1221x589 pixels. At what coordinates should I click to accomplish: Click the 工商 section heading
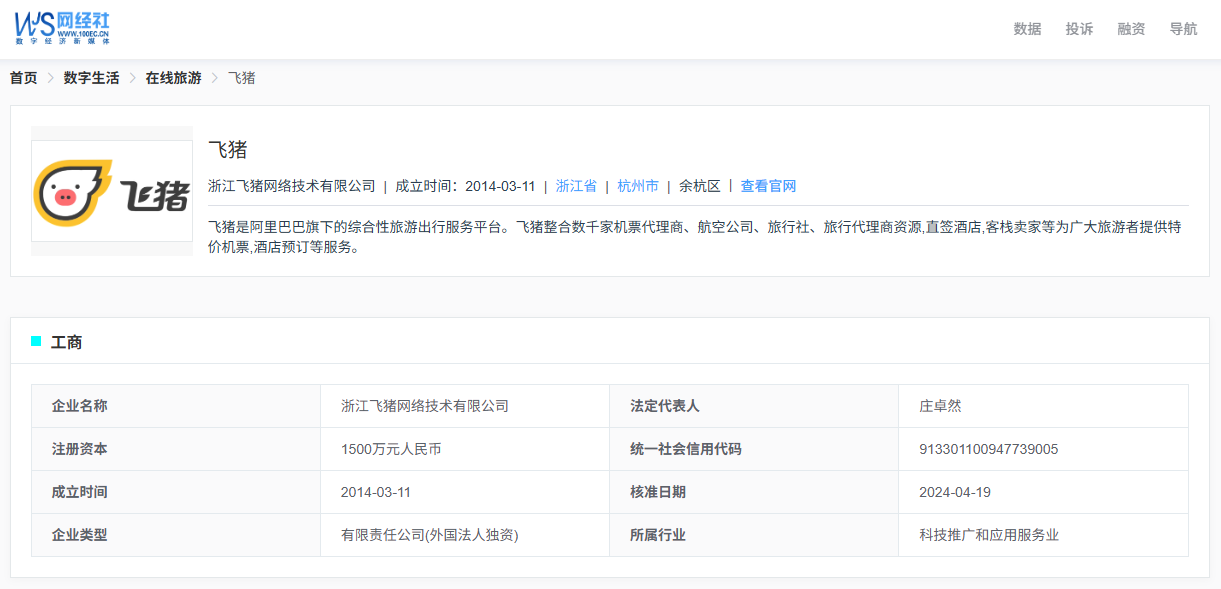tap(67, 342)
